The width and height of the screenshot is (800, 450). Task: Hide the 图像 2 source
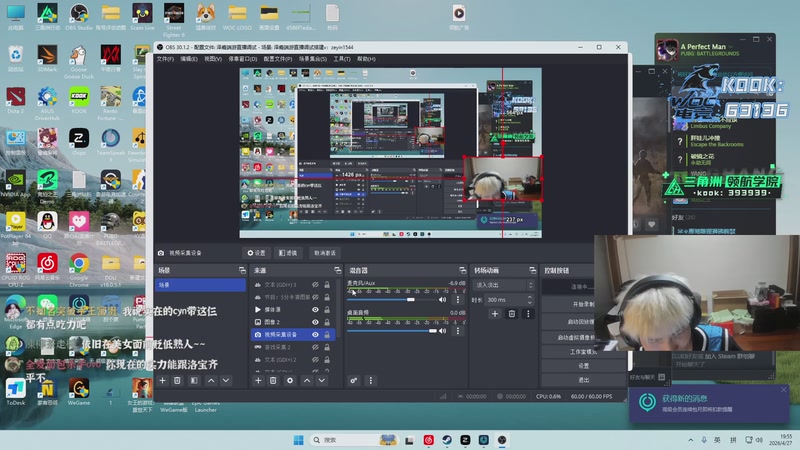click(x=315, y=322)
